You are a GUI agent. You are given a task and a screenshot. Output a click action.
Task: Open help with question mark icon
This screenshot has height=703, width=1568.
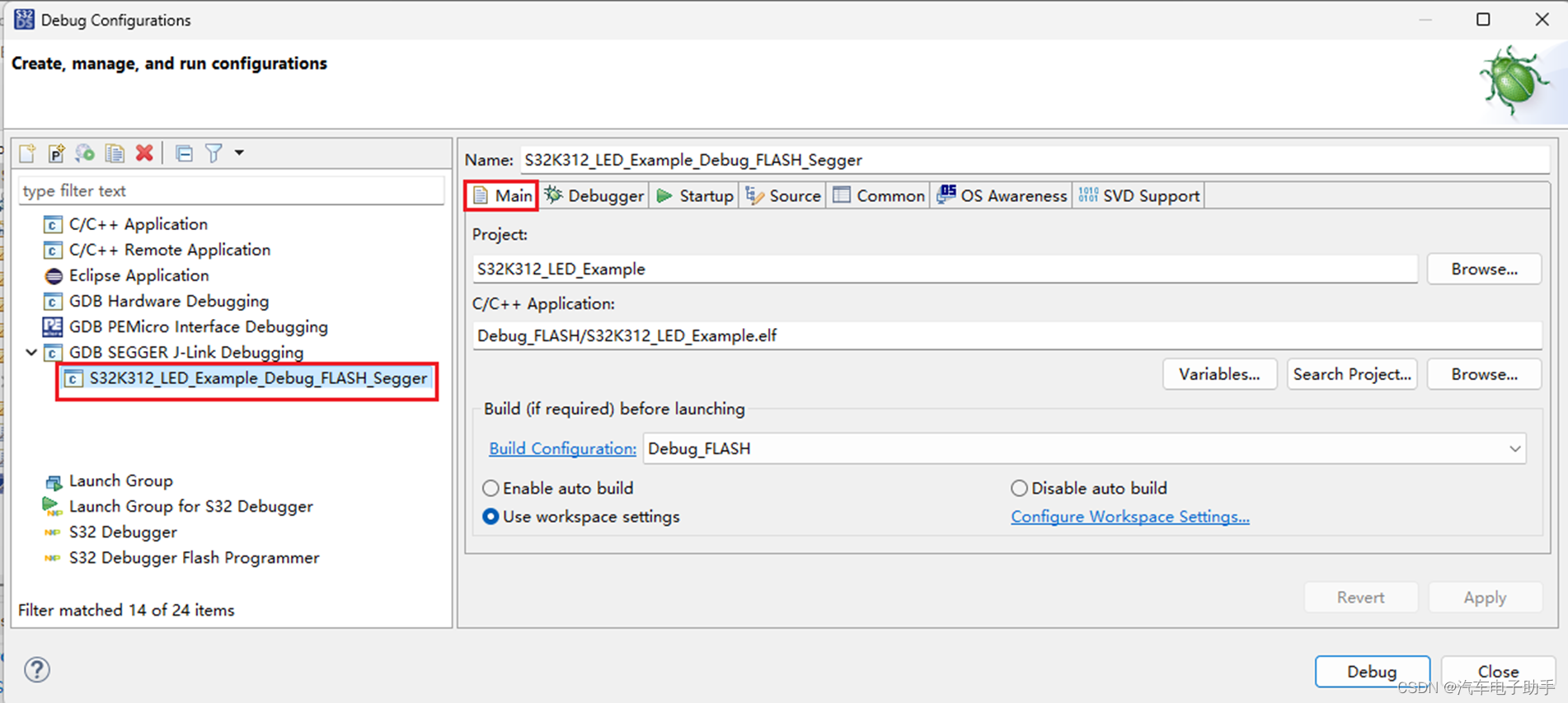click(37, 669)
